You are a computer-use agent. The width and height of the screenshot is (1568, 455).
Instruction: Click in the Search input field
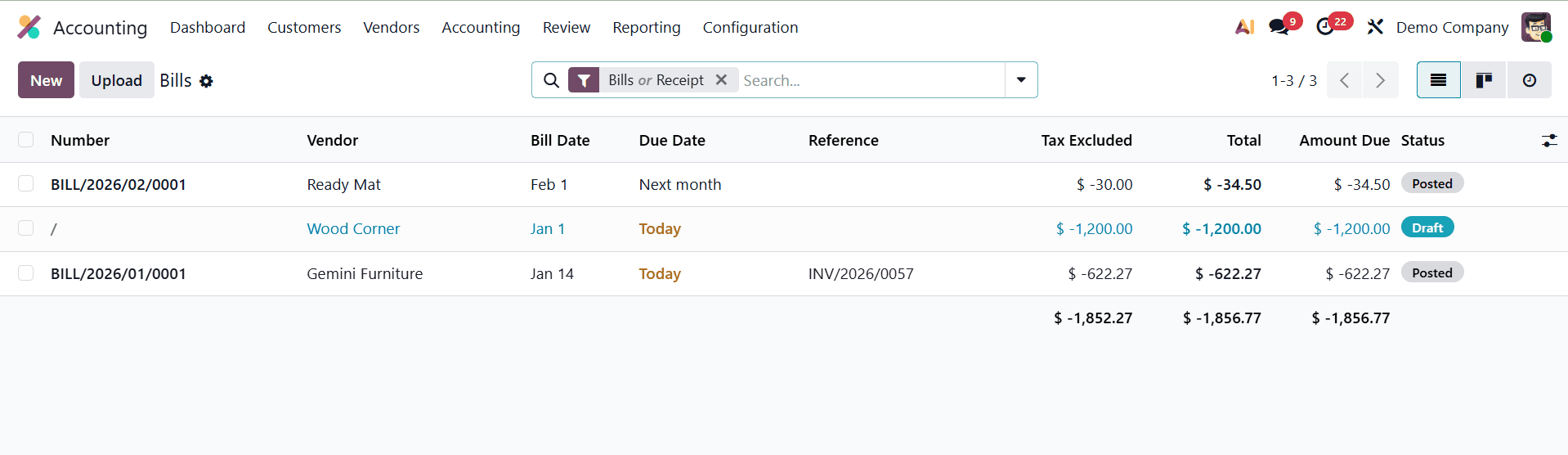pos(871,80)
